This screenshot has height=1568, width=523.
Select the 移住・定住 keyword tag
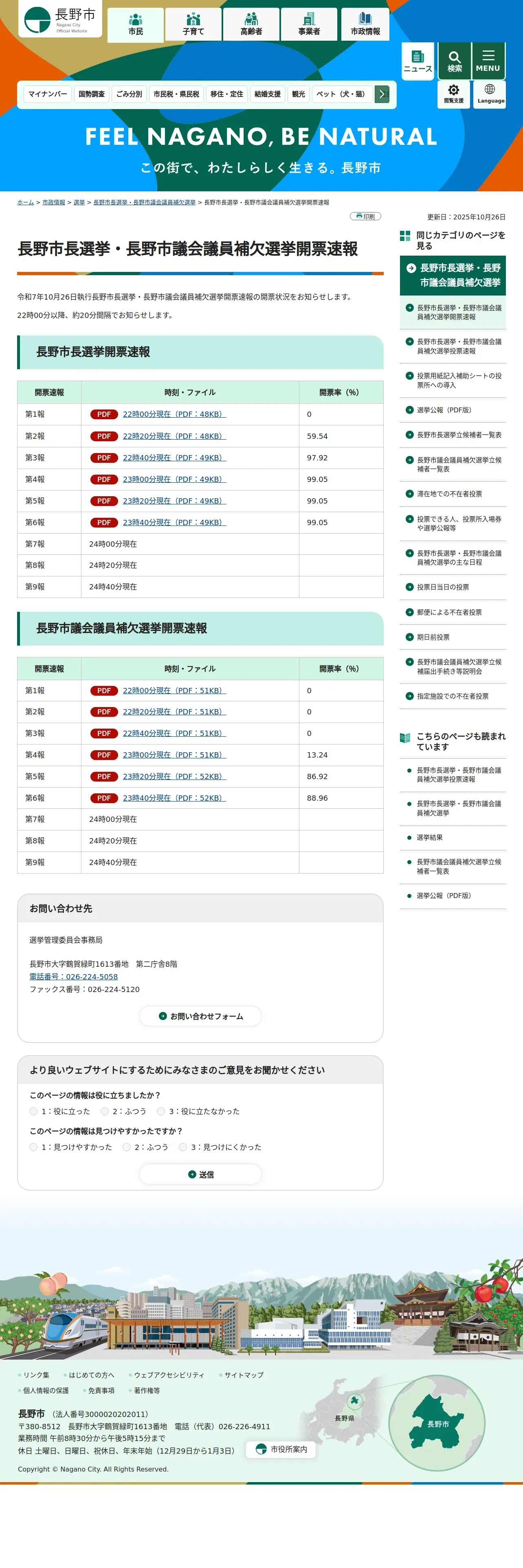point(226,94)
